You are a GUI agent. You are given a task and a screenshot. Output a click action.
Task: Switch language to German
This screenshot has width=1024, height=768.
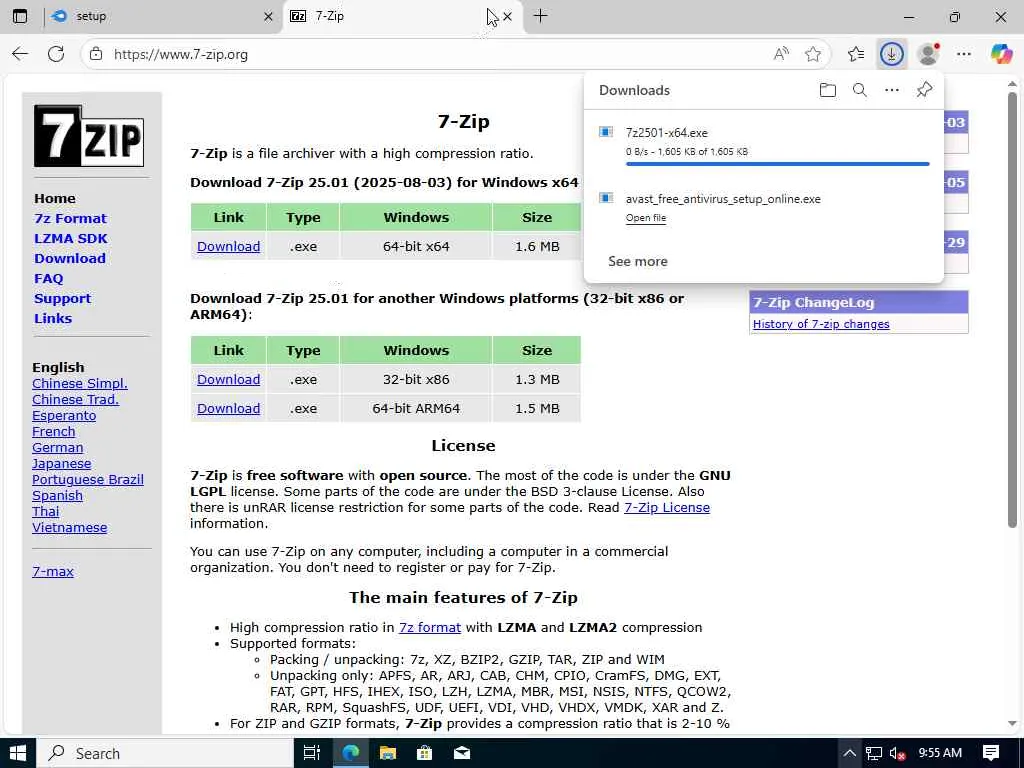tap(57, 447)
